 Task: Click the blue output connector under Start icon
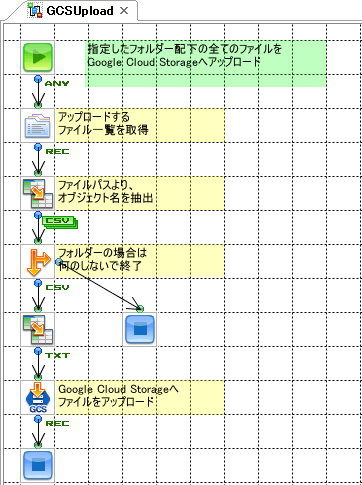tap(38, 79)
